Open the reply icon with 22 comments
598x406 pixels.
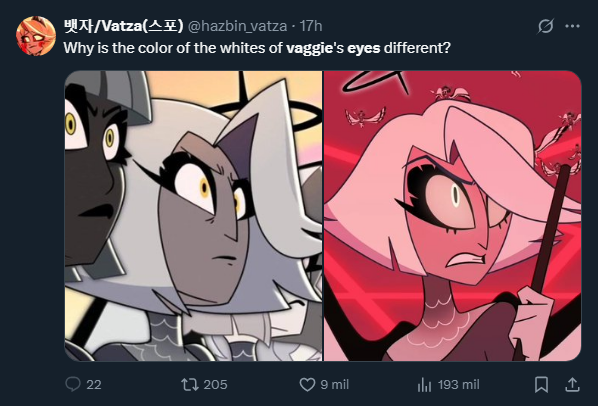(x=73, y=384)
